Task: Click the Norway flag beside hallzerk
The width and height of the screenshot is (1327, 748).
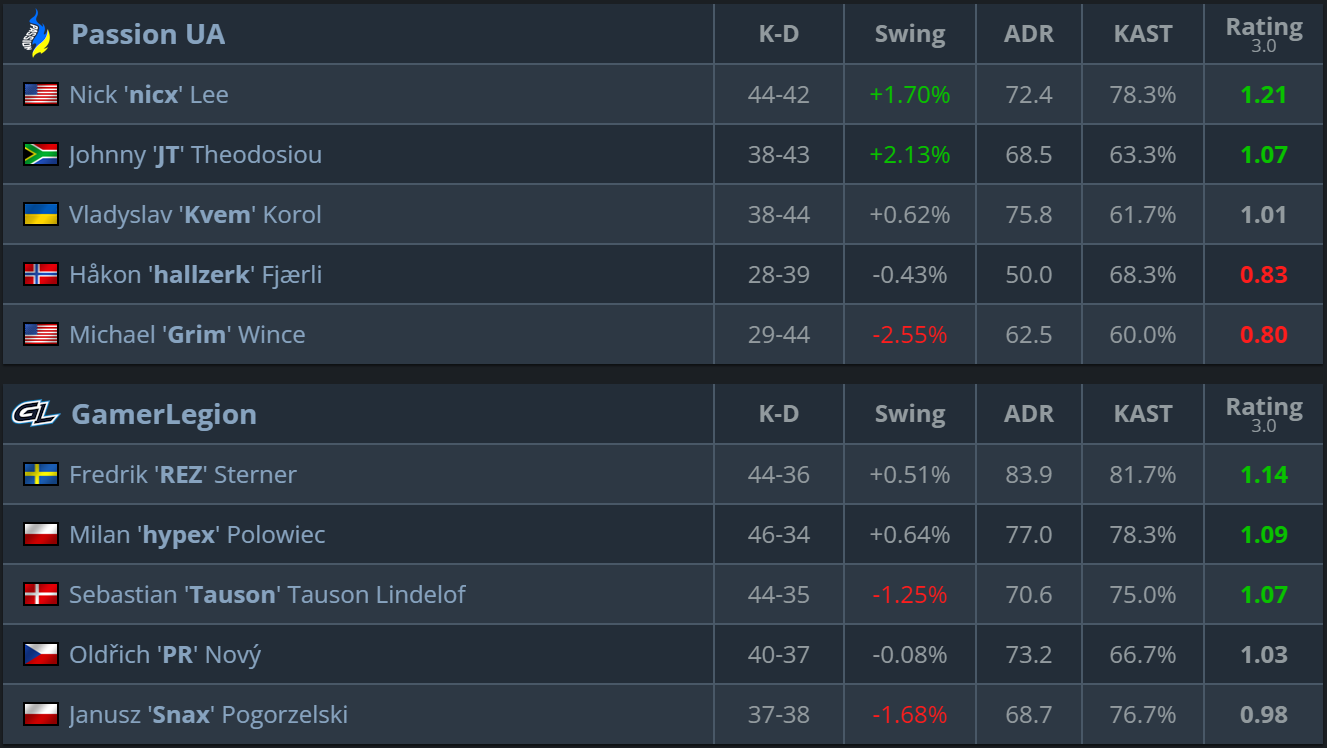Action: point(41,274)
